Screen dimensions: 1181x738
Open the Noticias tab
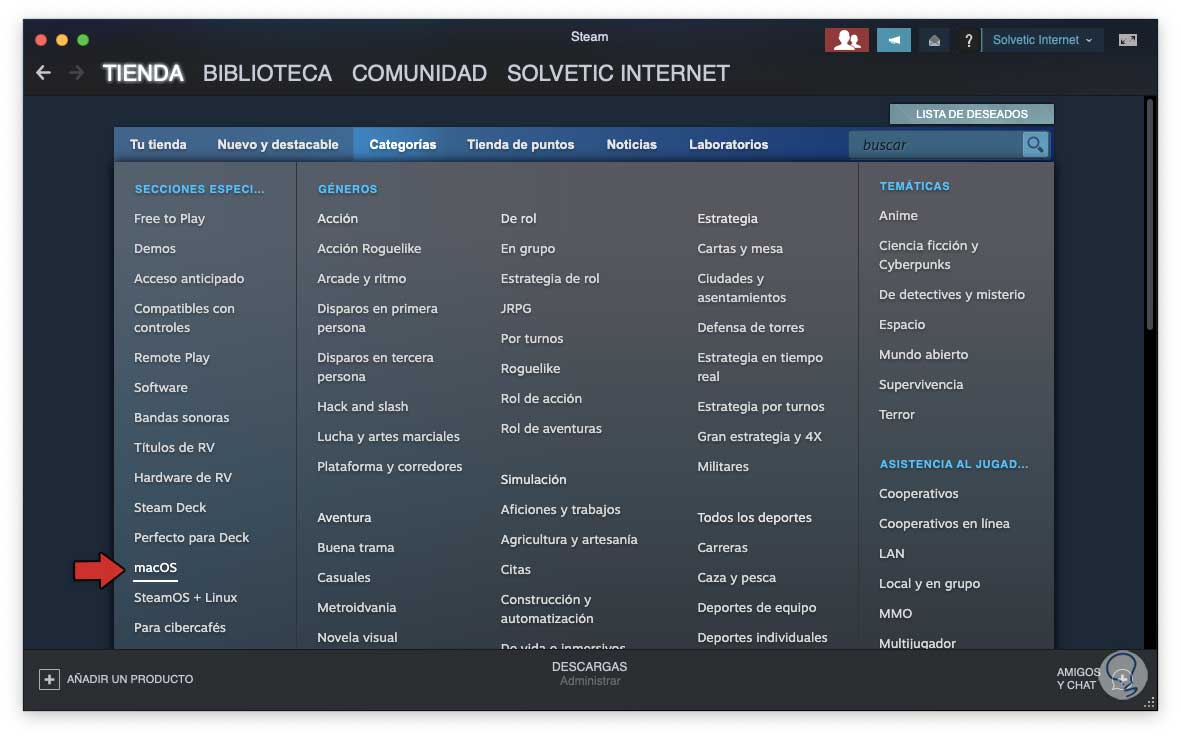click(631, 145)
